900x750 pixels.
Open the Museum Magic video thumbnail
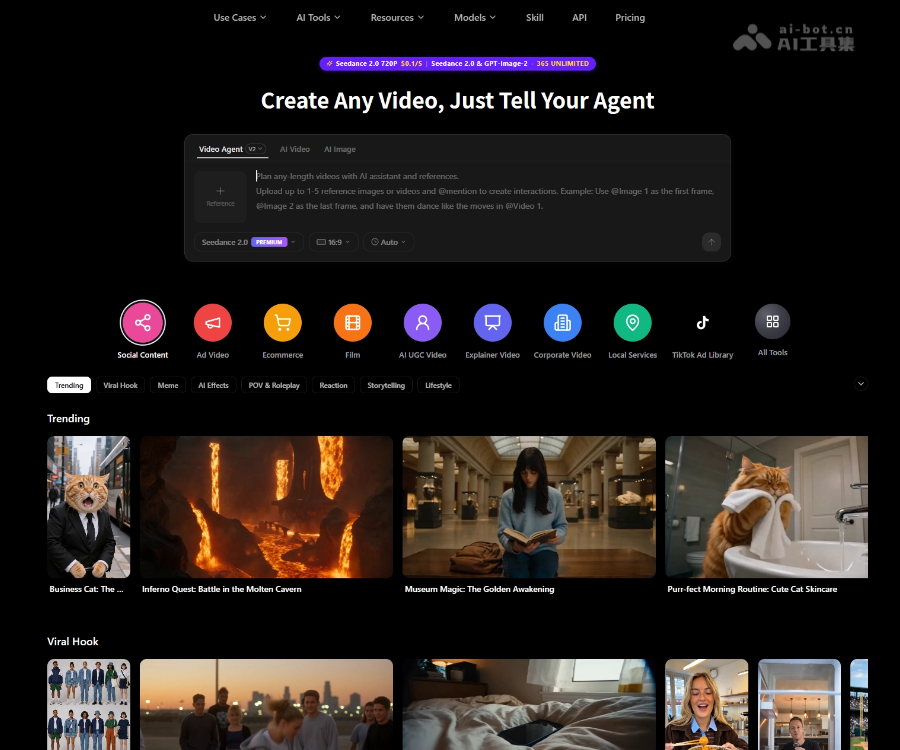point(529,507)
